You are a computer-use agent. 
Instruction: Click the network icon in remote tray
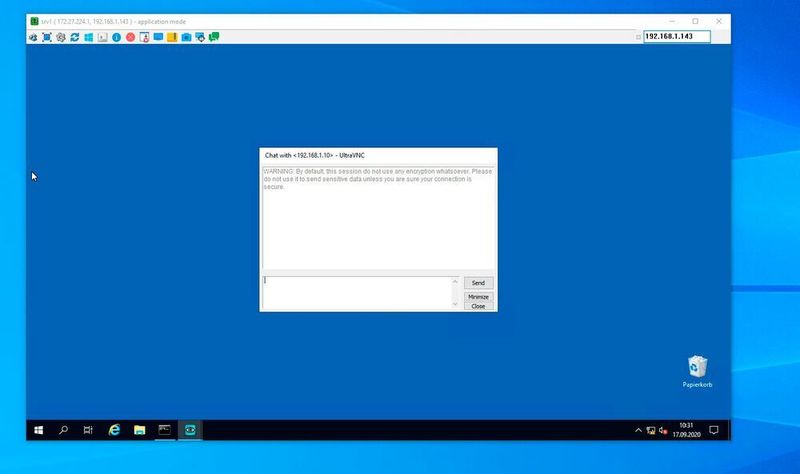tap(651, 430)
